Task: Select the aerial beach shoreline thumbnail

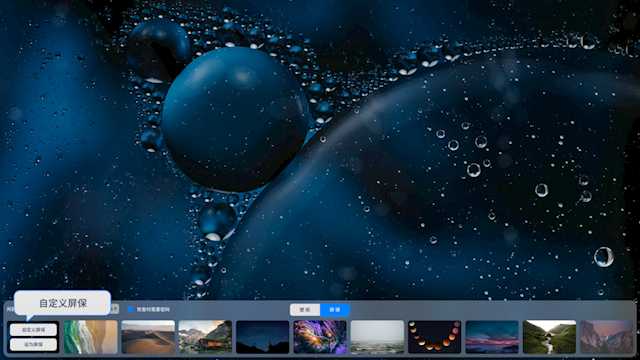Action: click(91, 337)
